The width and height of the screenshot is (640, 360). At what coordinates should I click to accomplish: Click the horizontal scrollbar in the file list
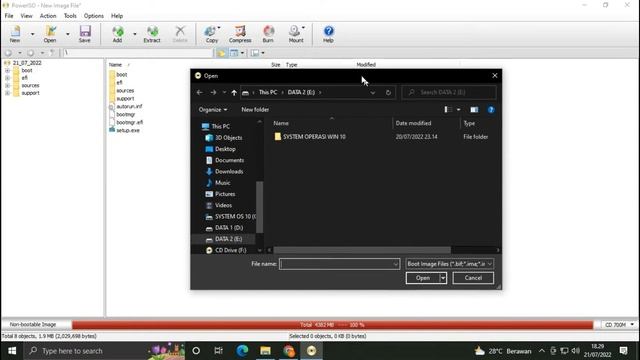point(362,250)
